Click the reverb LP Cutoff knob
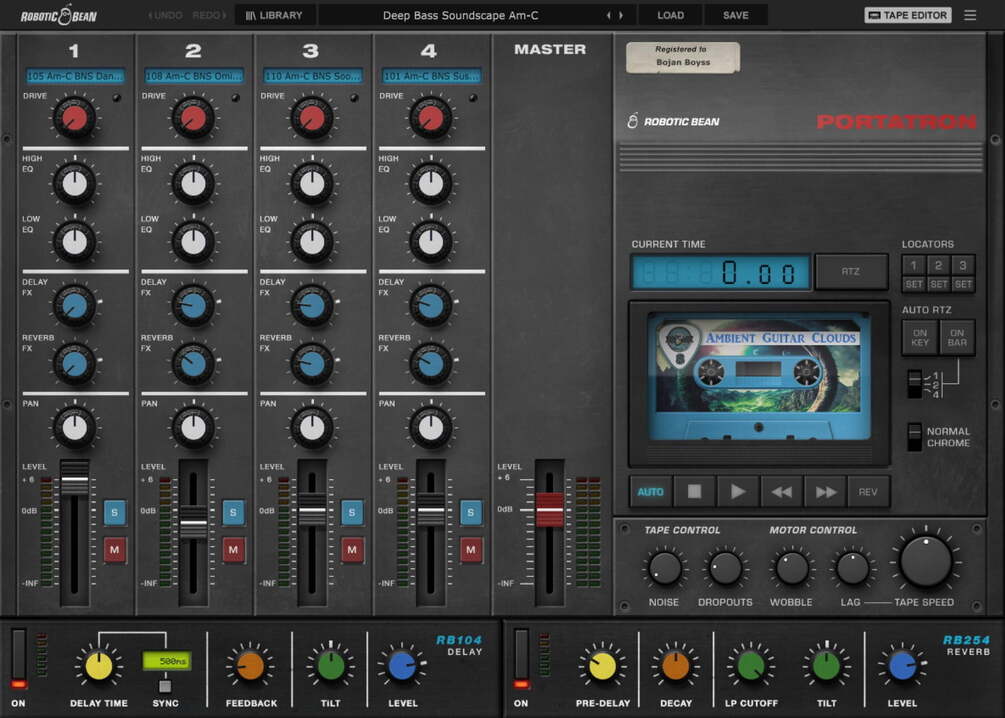Image resolution: width=1005 pixels, height=718 pixels. point(751,666)
